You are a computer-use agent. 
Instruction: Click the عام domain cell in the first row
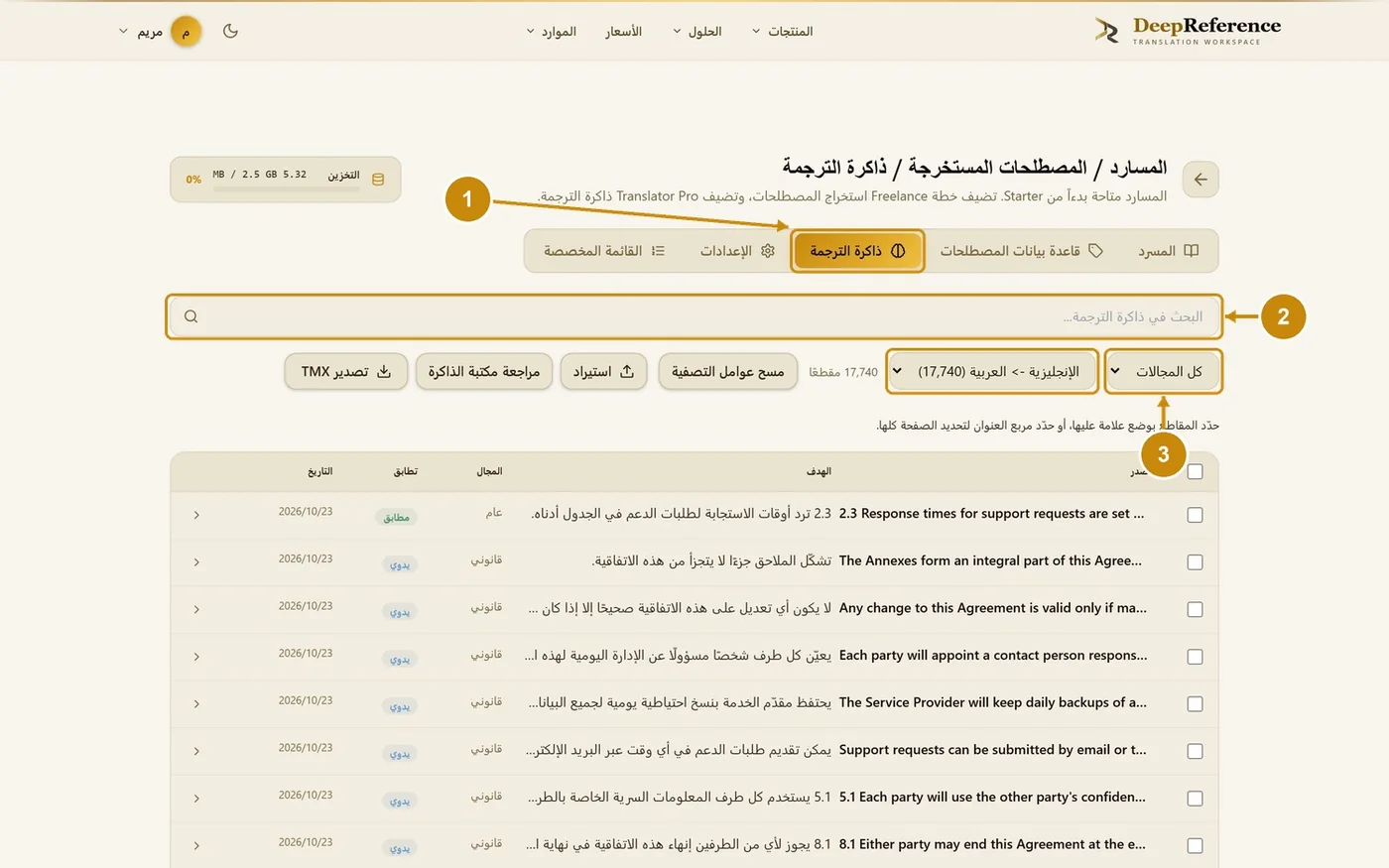494,513
